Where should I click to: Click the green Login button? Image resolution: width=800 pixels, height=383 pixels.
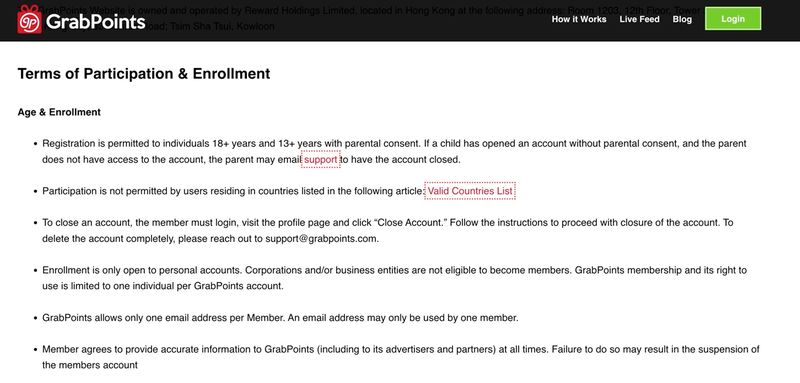tap(733, 19)
